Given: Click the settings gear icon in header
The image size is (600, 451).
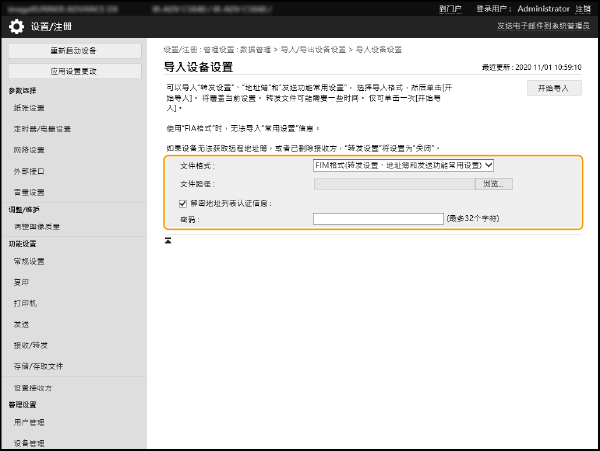Looking at the screenshot, I should (17, 25).
